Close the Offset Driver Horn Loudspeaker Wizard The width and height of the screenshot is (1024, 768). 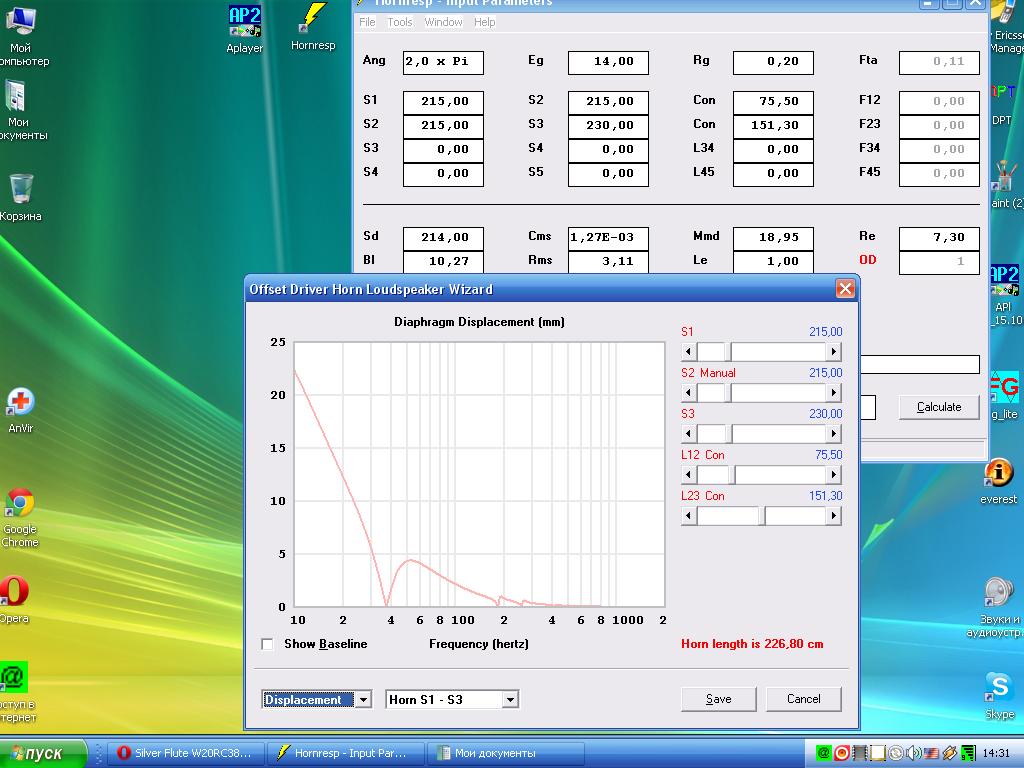845,289
